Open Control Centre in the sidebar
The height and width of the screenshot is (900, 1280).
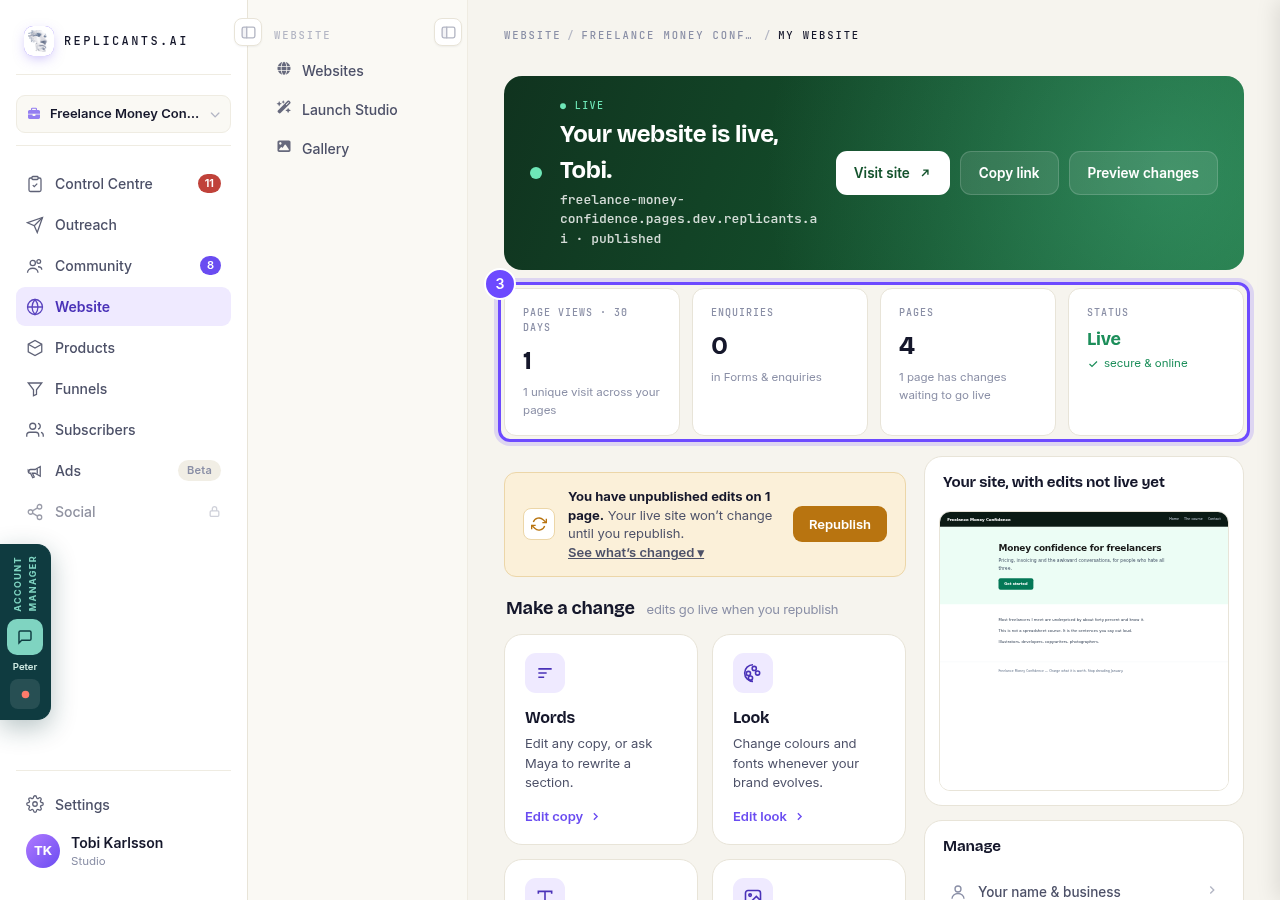pyautogui.click(x=123, y=184)
